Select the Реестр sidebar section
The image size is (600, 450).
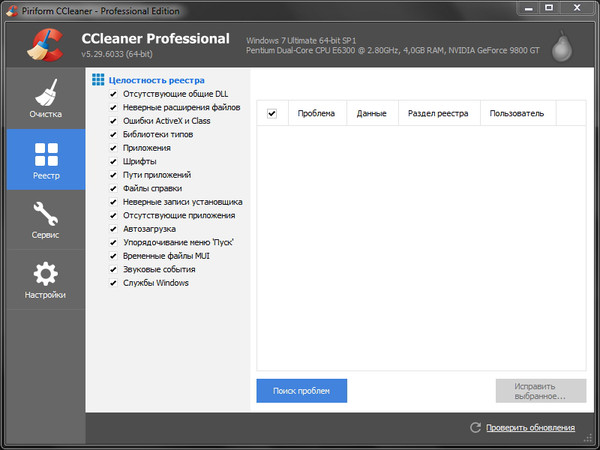(x=46, y=160)
